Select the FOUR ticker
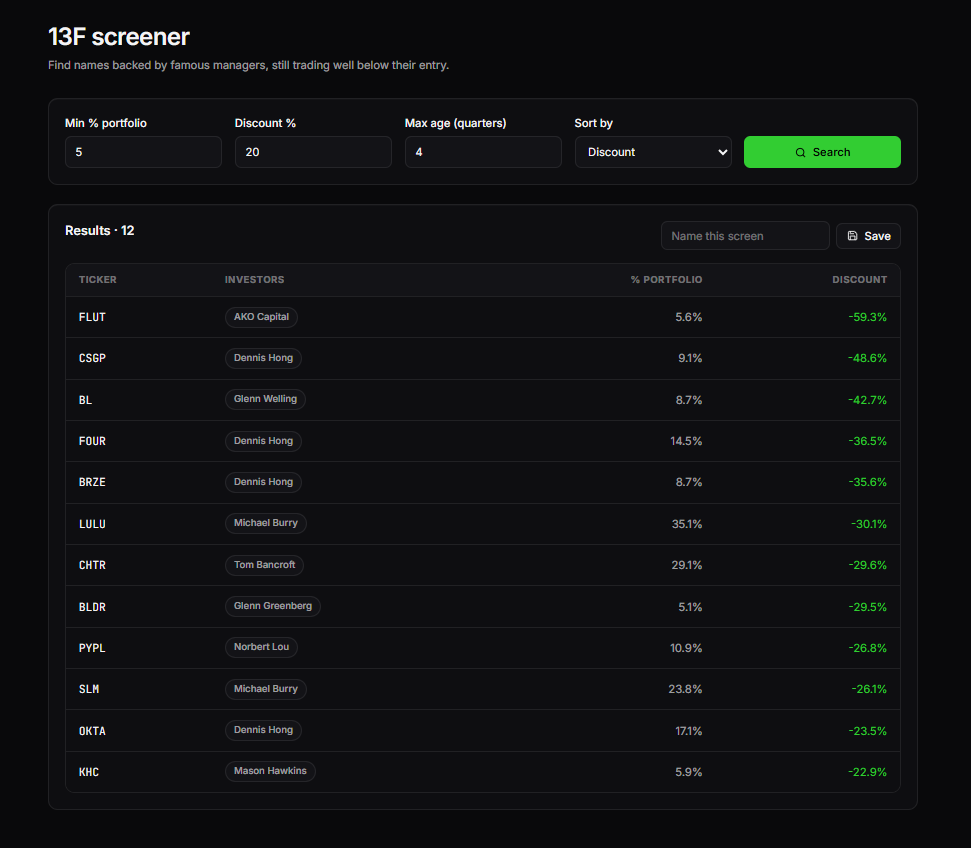 pos(92,441)
